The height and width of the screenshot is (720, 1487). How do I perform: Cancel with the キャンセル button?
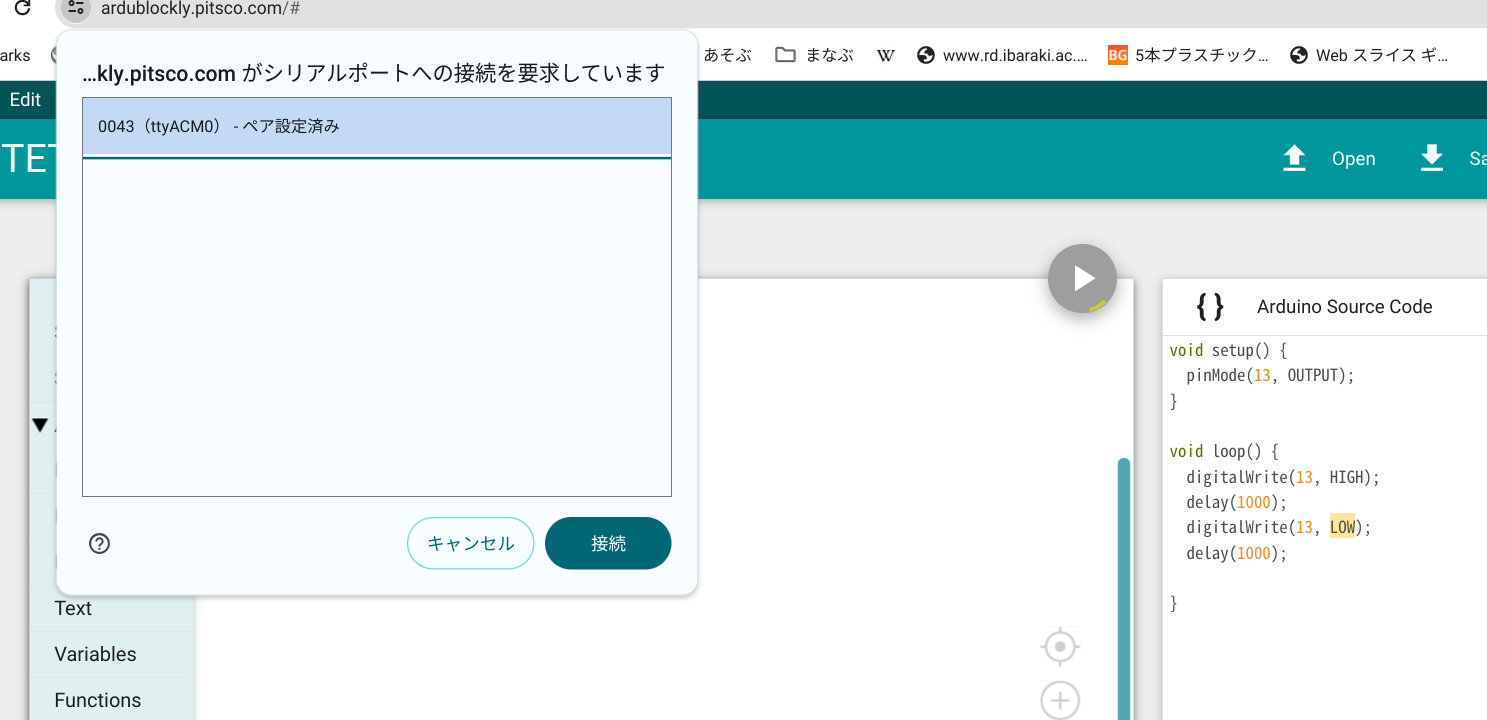click(470, 543)
